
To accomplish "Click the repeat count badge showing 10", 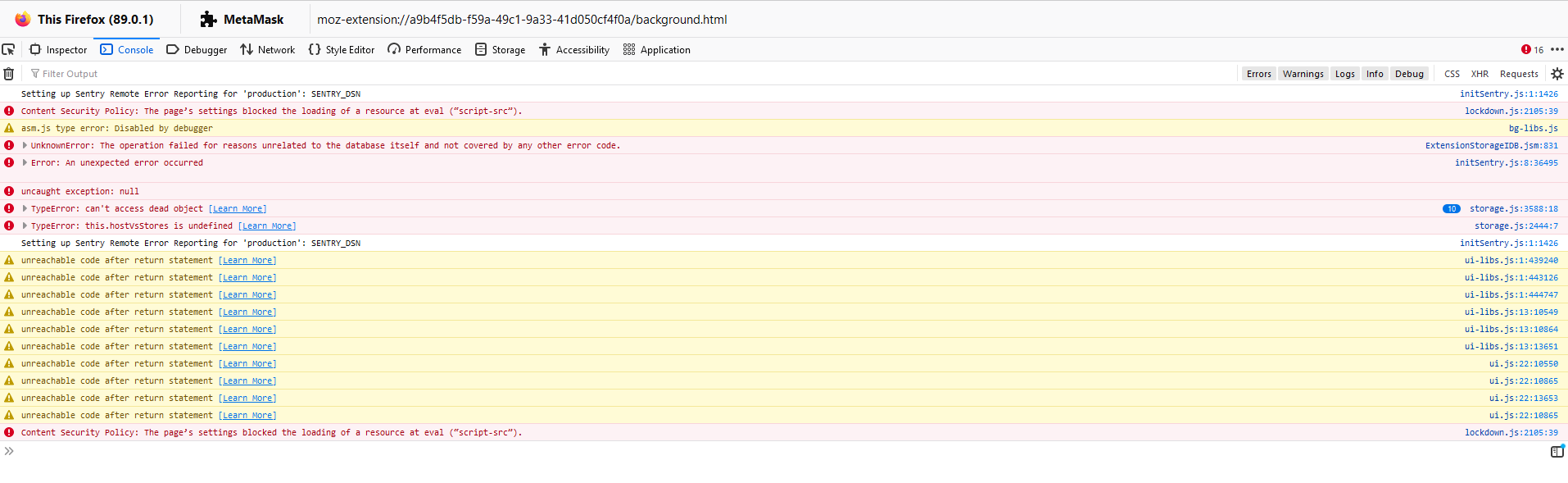I will click(1451, 208).
